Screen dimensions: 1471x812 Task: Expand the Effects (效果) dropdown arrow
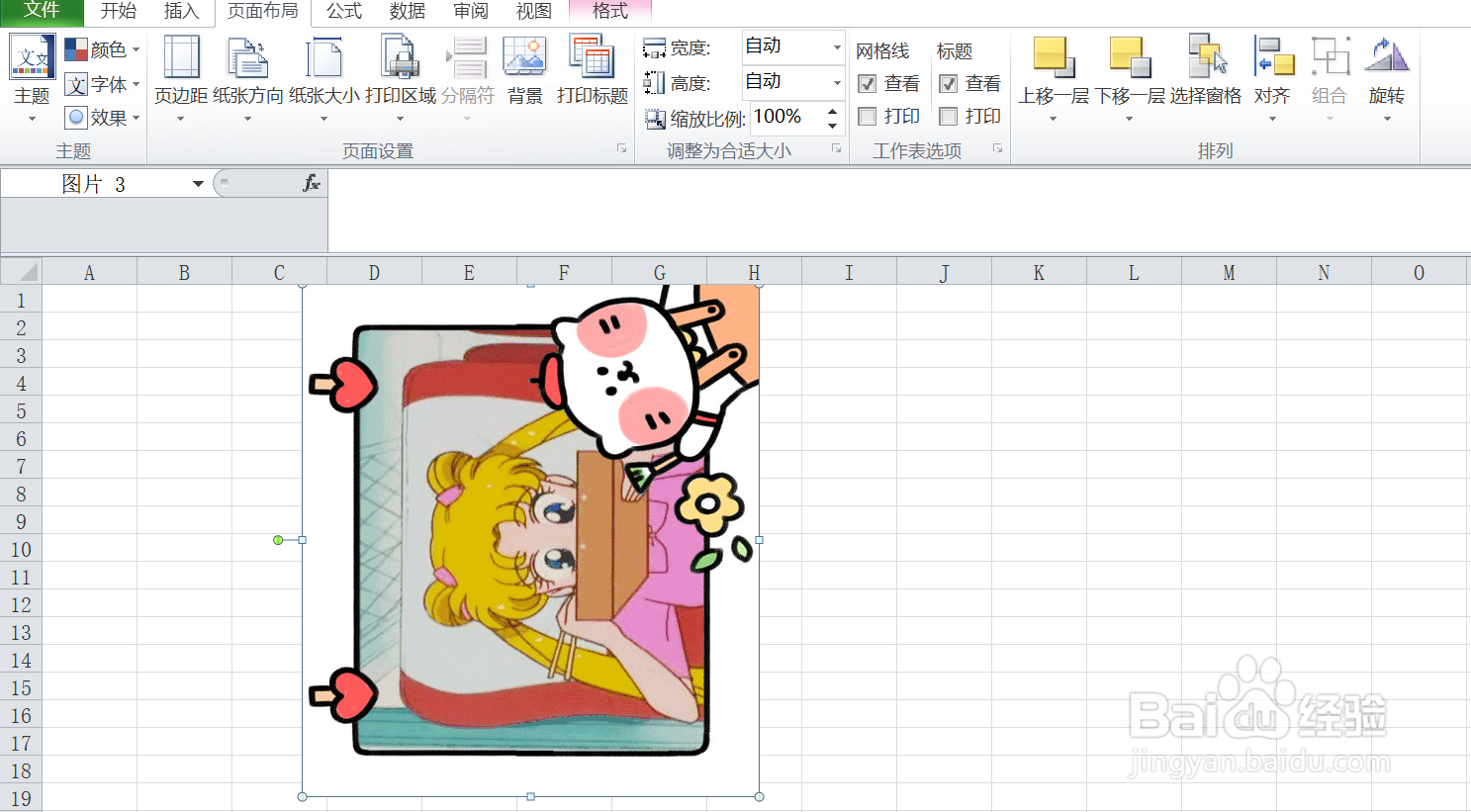(137, 117)
